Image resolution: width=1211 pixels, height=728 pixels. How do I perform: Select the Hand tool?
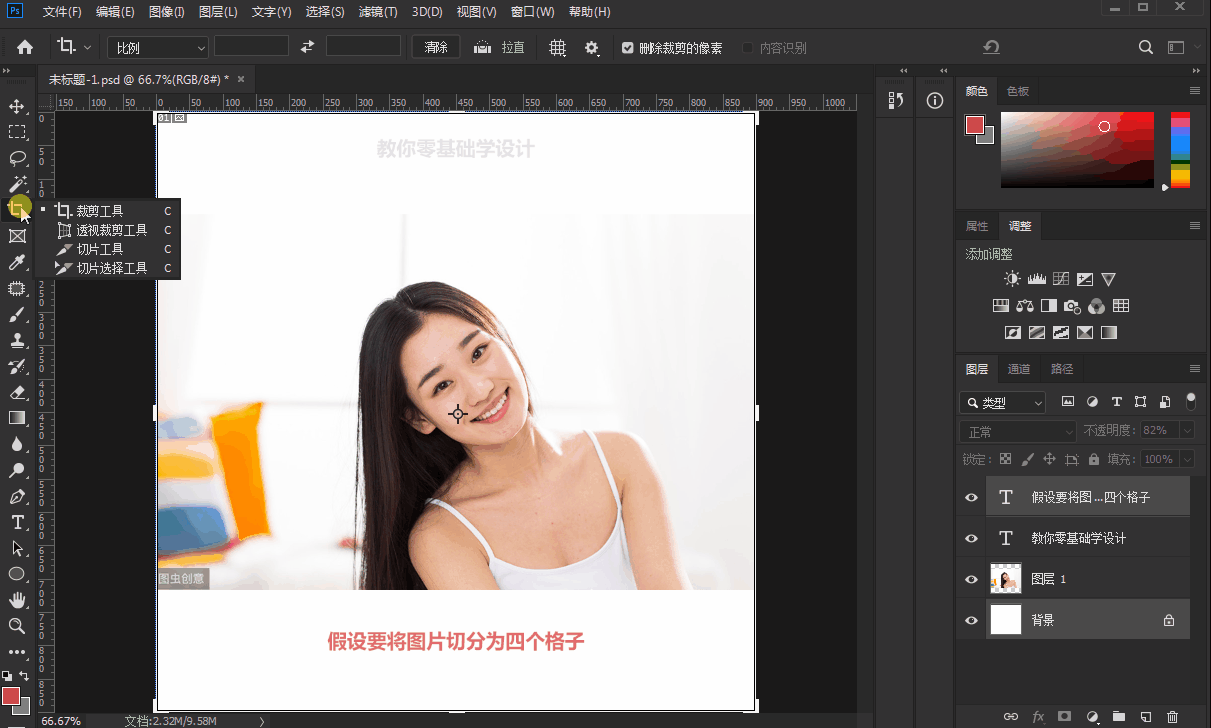click(17, 600)
